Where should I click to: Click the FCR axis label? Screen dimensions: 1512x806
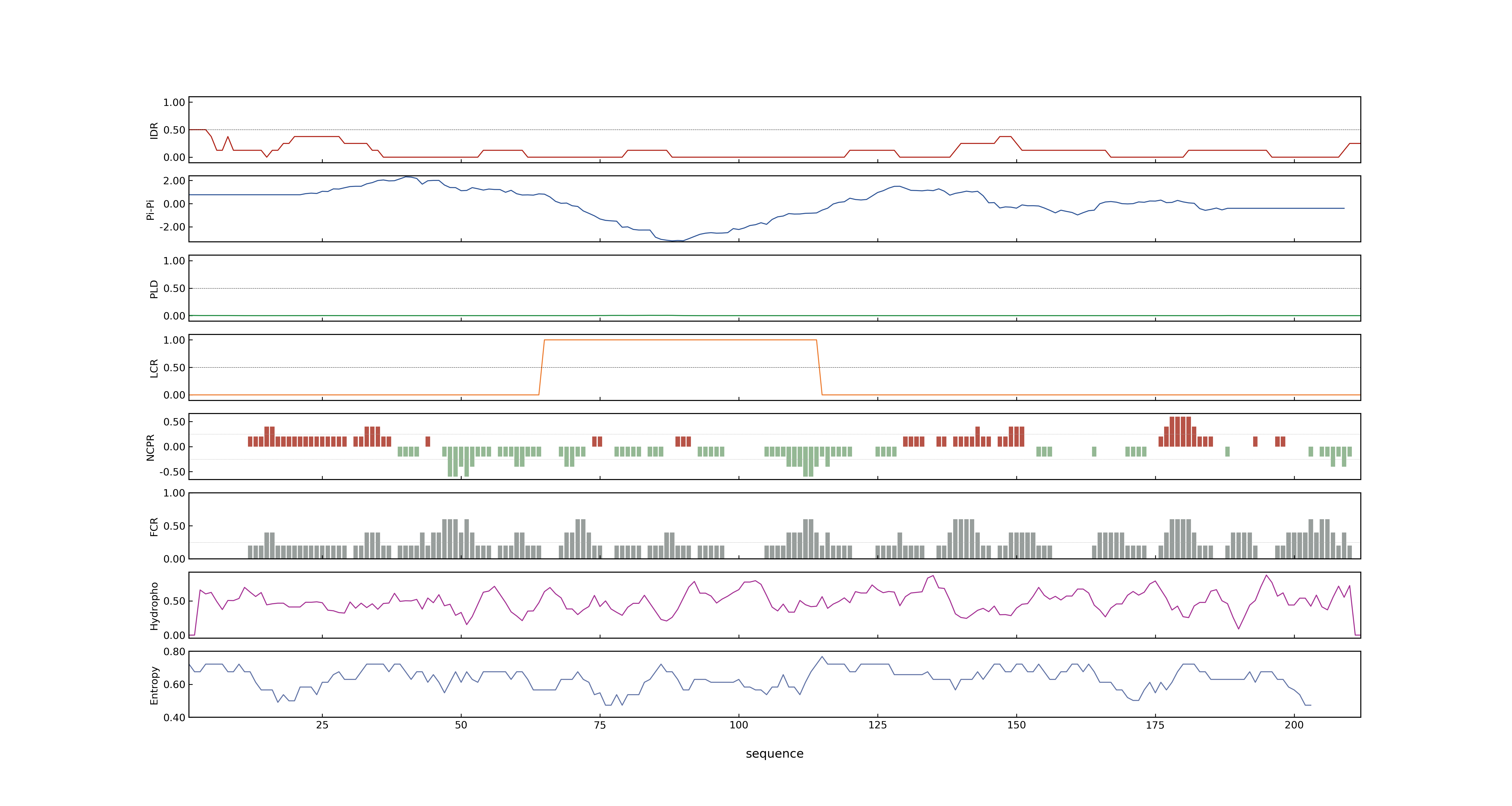[x=154, y=526]
